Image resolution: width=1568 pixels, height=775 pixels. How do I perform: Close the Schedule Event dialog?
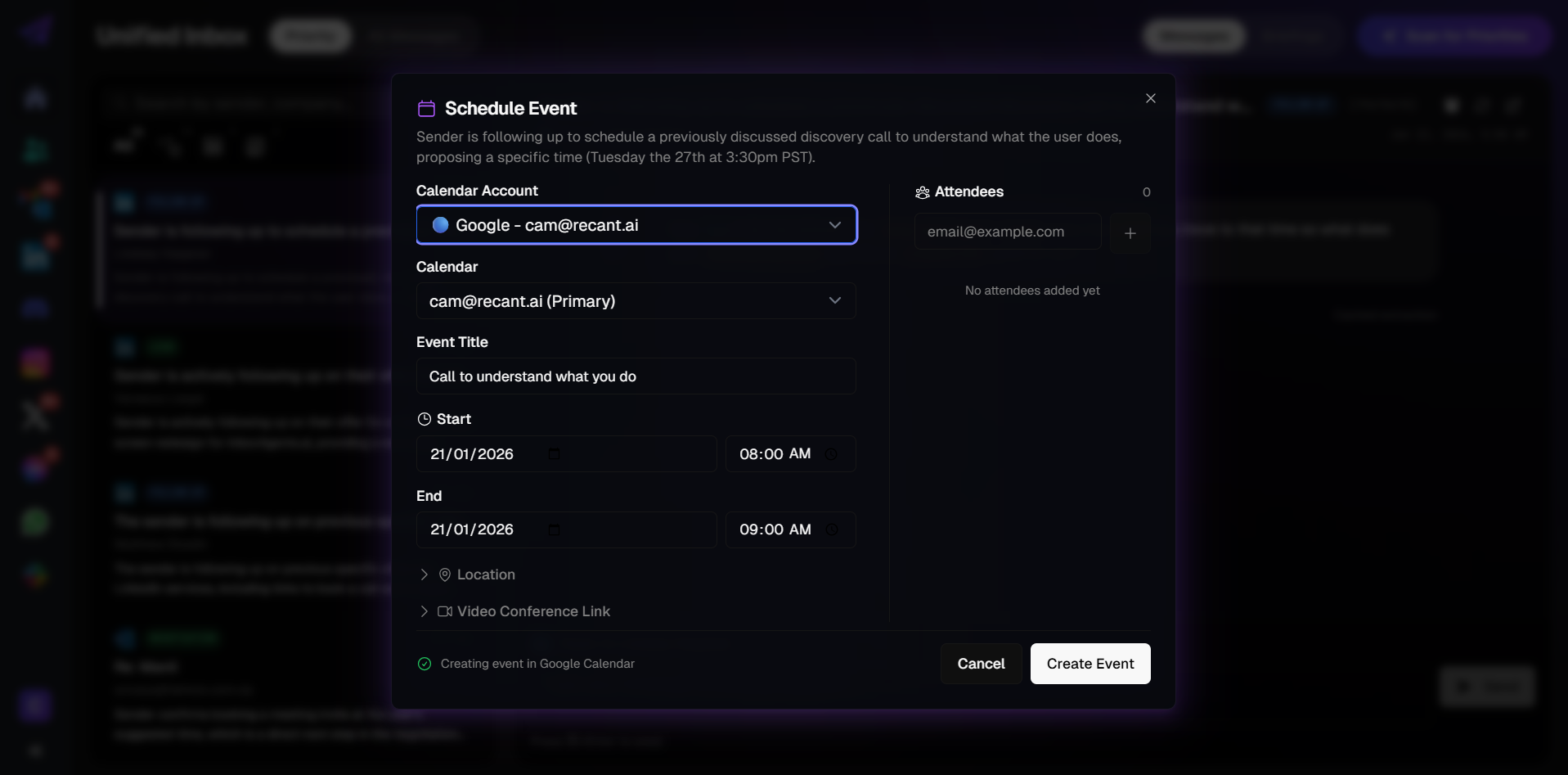point(1150,97)
